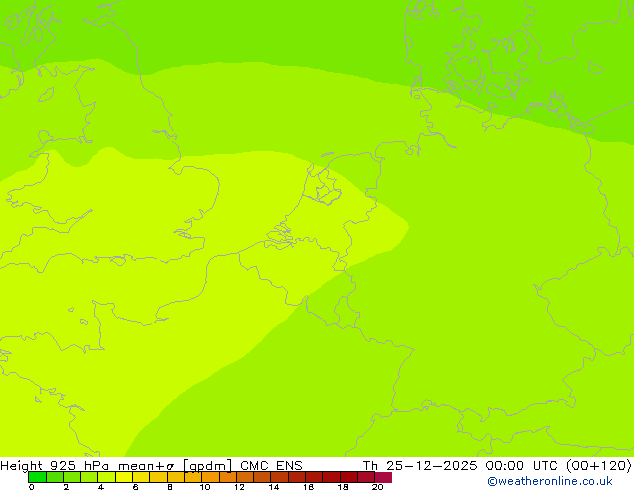This screenshot has width=634, height=490.
Task: Pick the amber swatch starting at label 8
Action: point(176,477)
